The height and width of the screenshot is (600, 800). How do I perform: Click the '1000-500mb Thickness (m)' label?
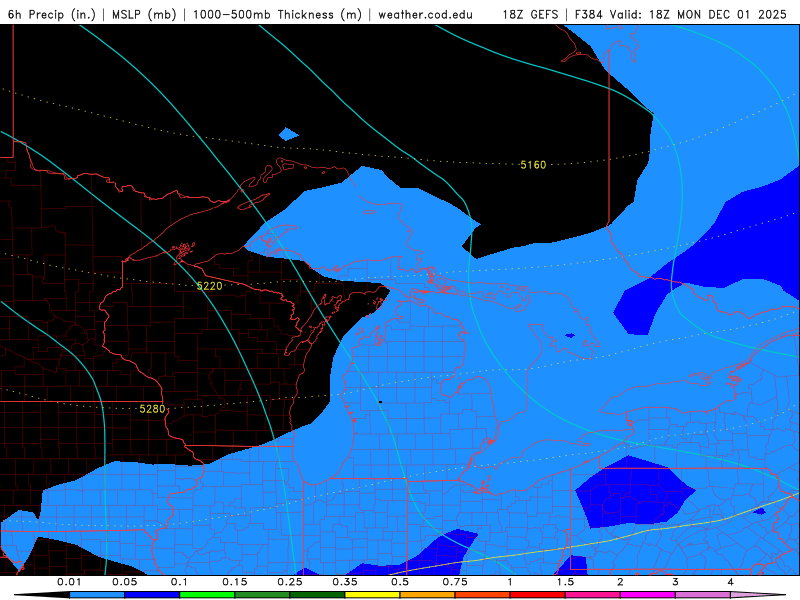click(x=277, y=14)
